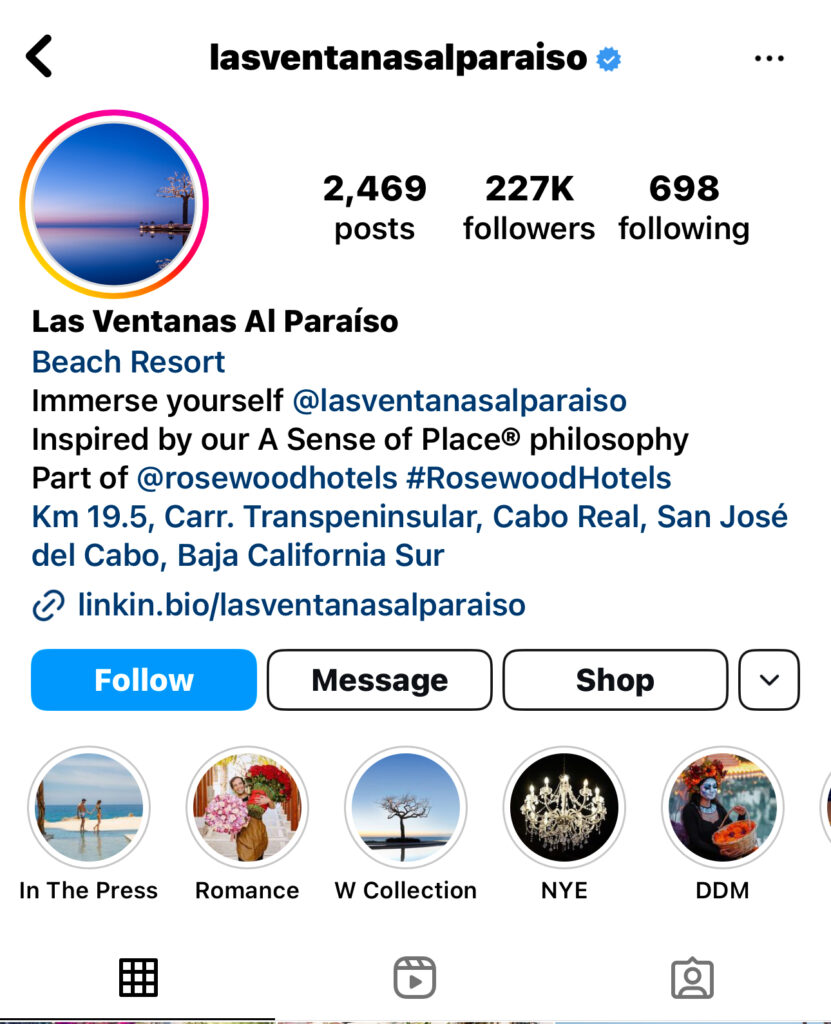Open the Km 19.5 Carr. Transpeninsular address

tap(410, 536)
